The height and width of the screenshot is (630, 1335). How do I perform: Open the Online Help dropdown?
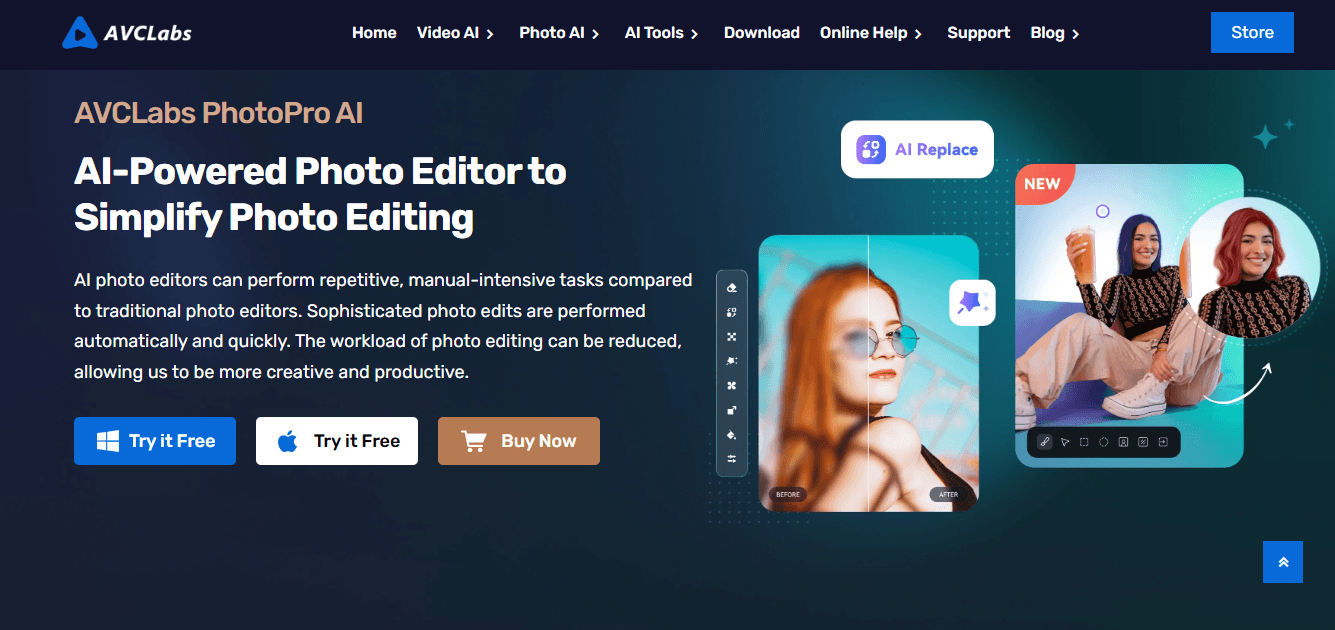(863, 32)
